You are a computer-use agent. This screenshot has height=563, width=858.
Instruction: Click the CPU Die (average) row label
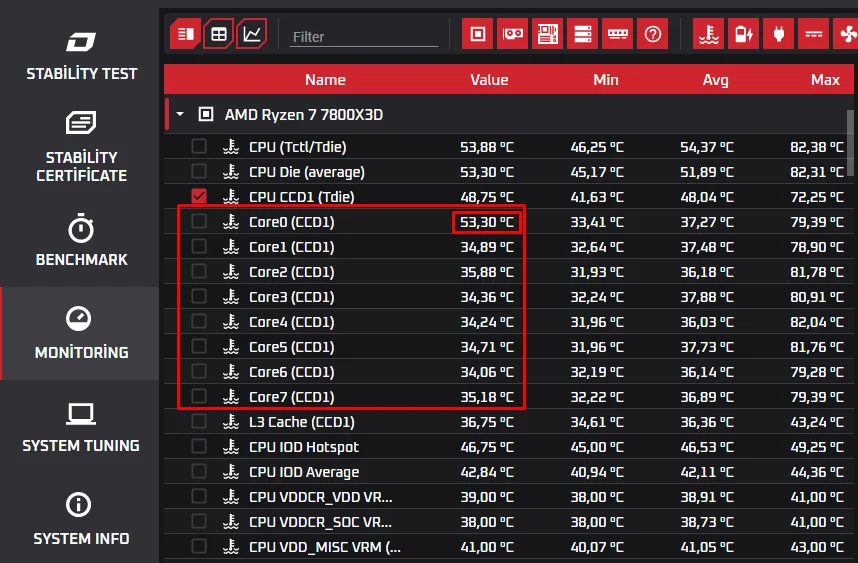click(306, 172)
